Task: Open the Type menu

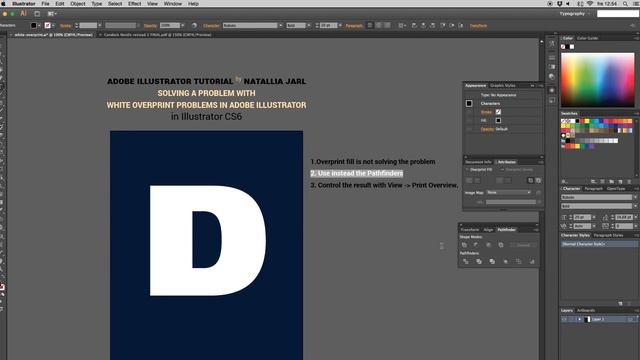Action: pyautogui.click(x=97, y=4)
